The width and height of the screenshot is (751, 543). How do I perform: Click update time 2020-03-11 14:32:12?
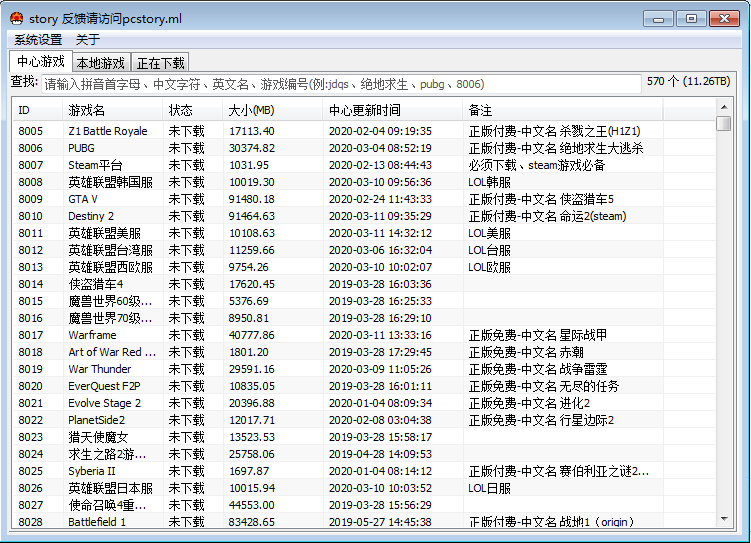click(x=380, y=233)
